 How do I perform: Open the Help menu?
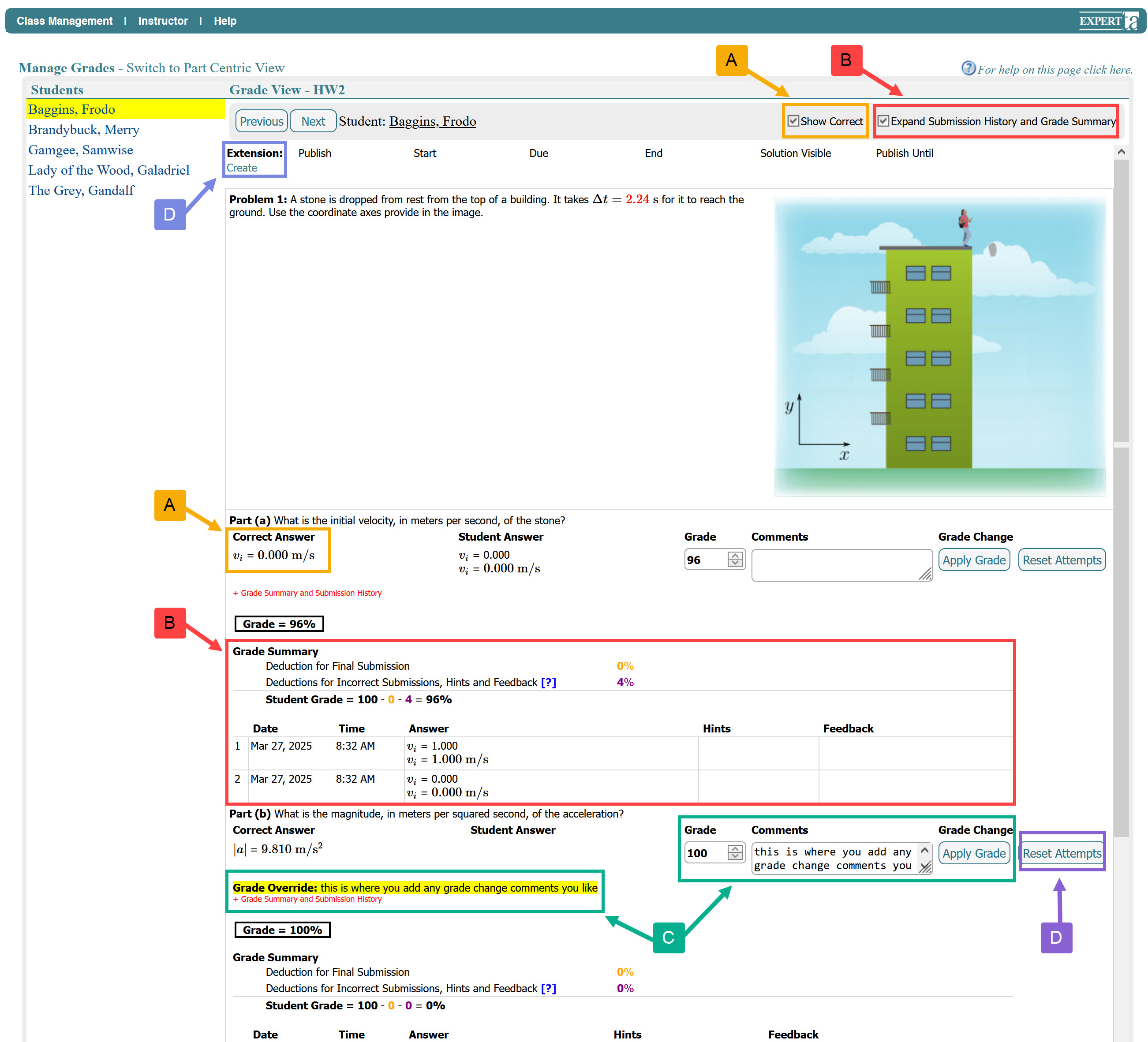pyautogui.click(x=225, y=21)
